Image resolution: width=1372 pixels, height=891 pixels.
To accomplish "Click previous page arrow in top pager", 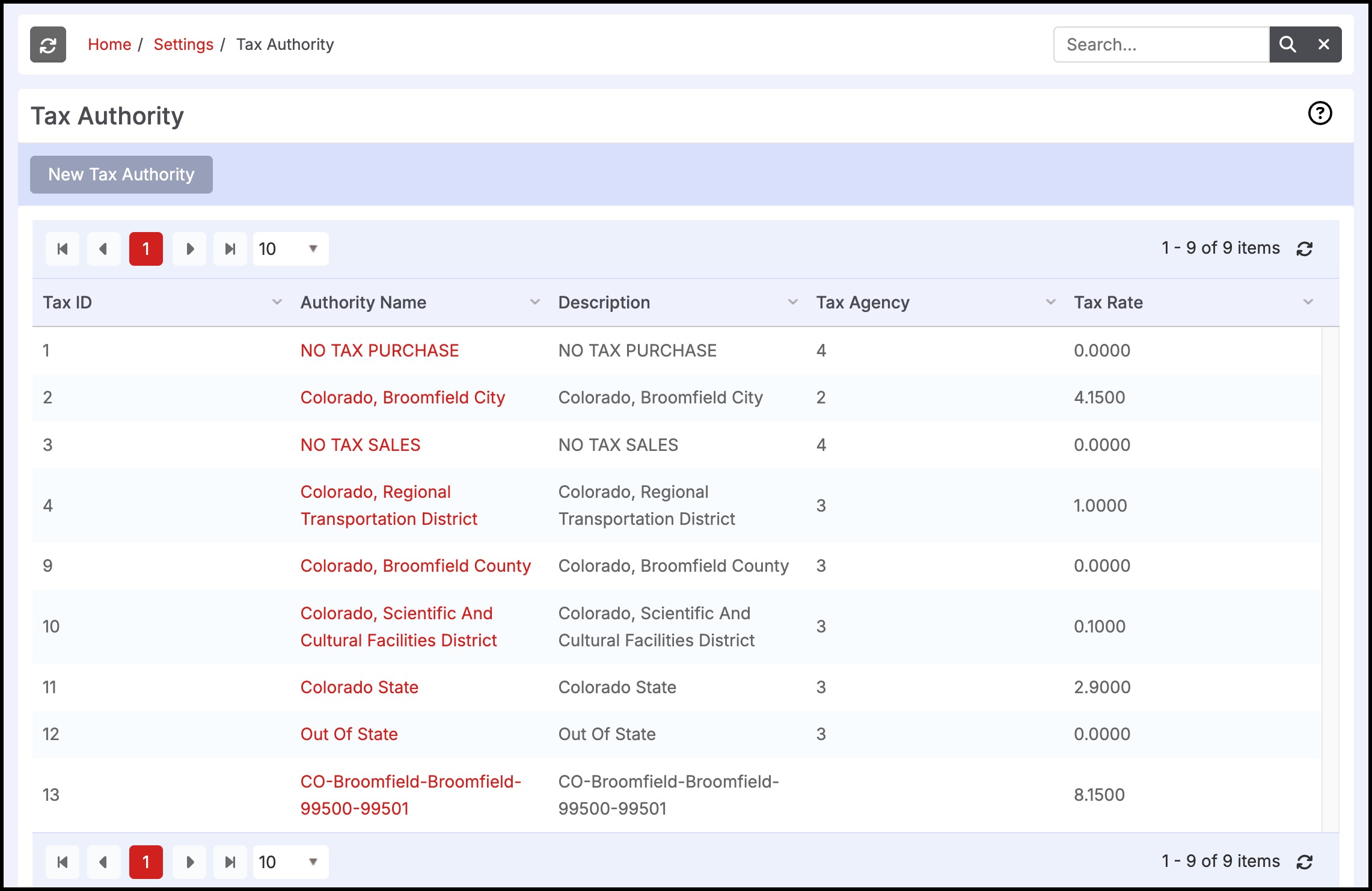I will point(103,249).
